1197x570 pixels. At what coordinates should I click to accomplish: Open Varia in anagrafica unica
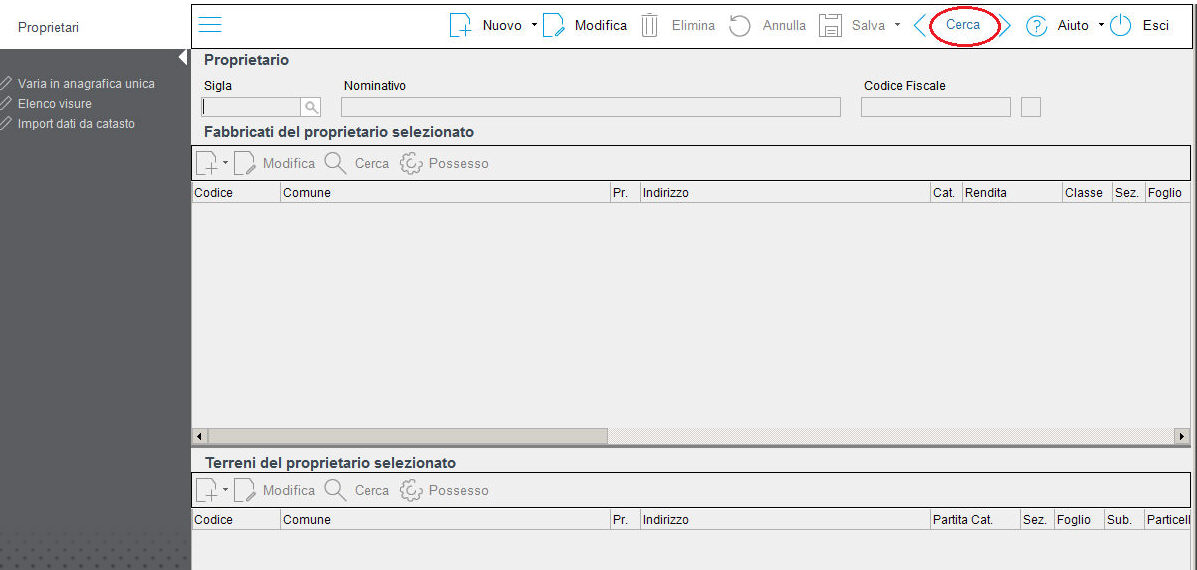click(86, 84)
